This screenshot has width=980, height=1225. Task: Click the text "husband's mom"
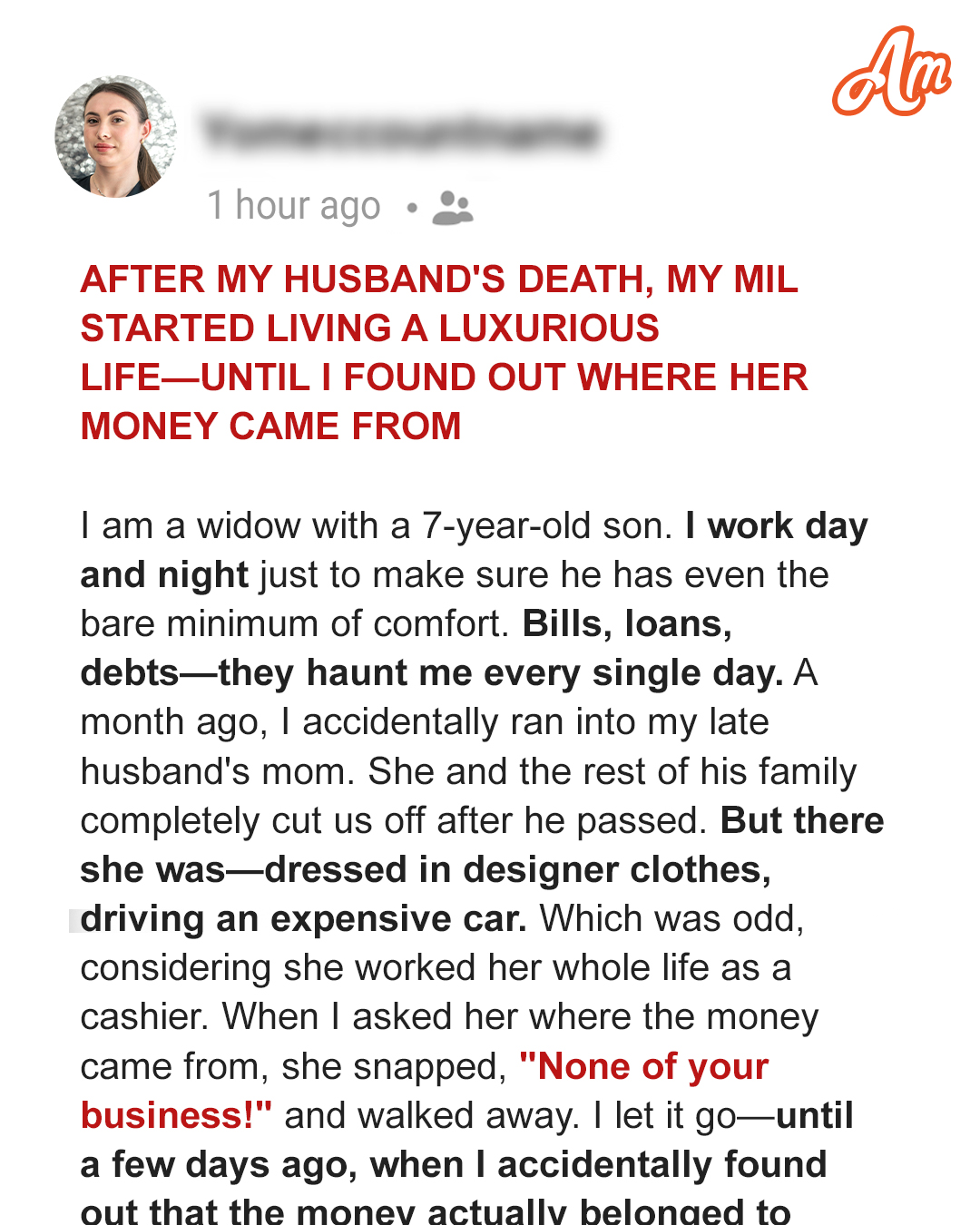pos(218,772)
